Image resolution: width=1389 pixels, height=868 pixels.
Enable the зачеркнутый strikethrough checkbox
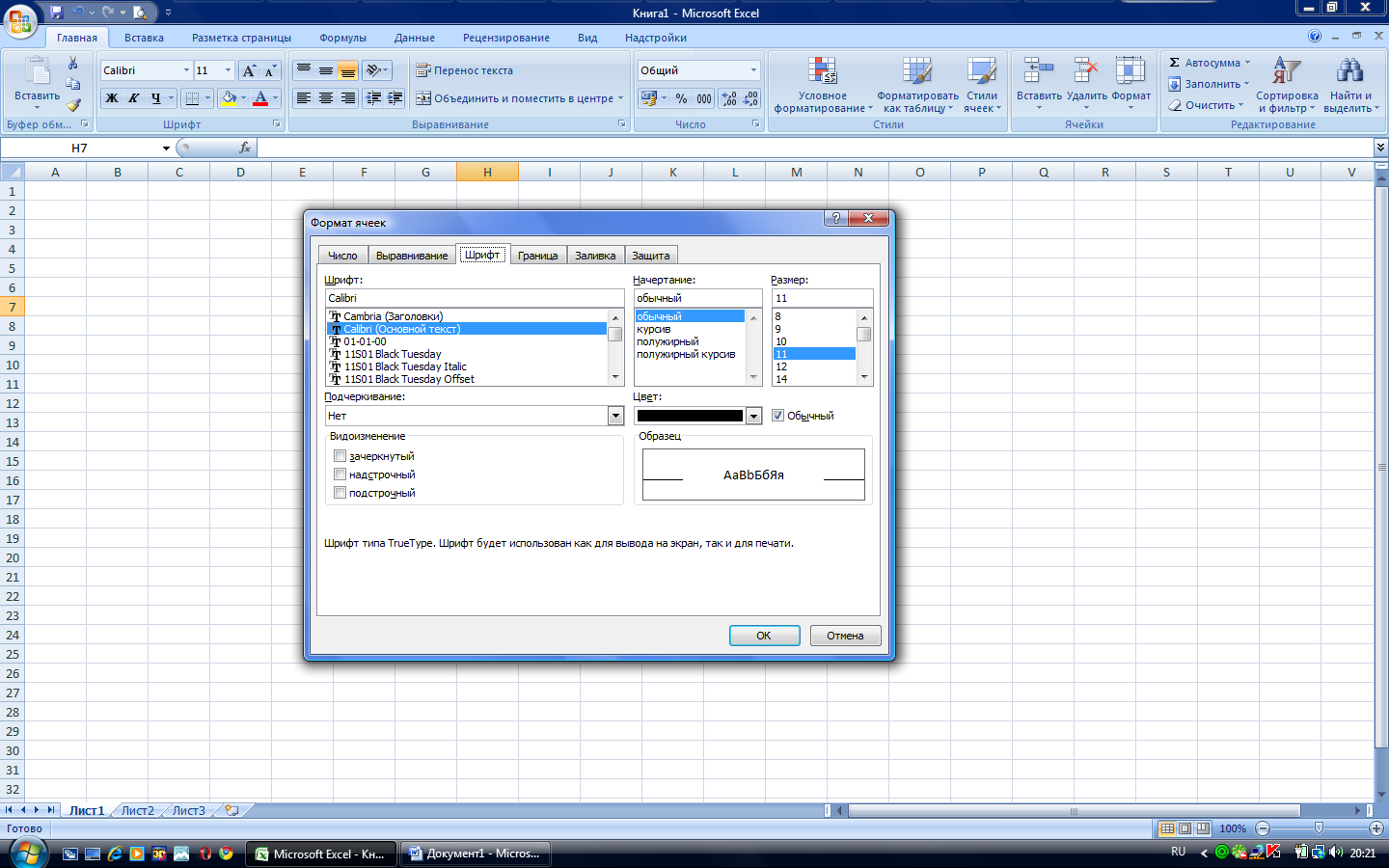click(x=340, y=456)
